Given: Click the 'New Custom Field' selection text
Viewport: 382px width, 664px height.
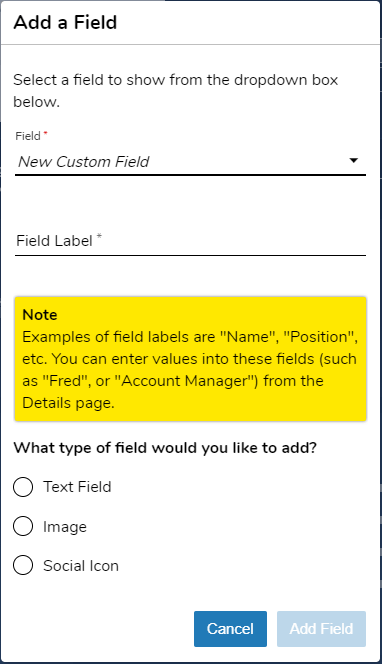Looking at the screenshot, I should pyautogui.click(x=84, y=162).
